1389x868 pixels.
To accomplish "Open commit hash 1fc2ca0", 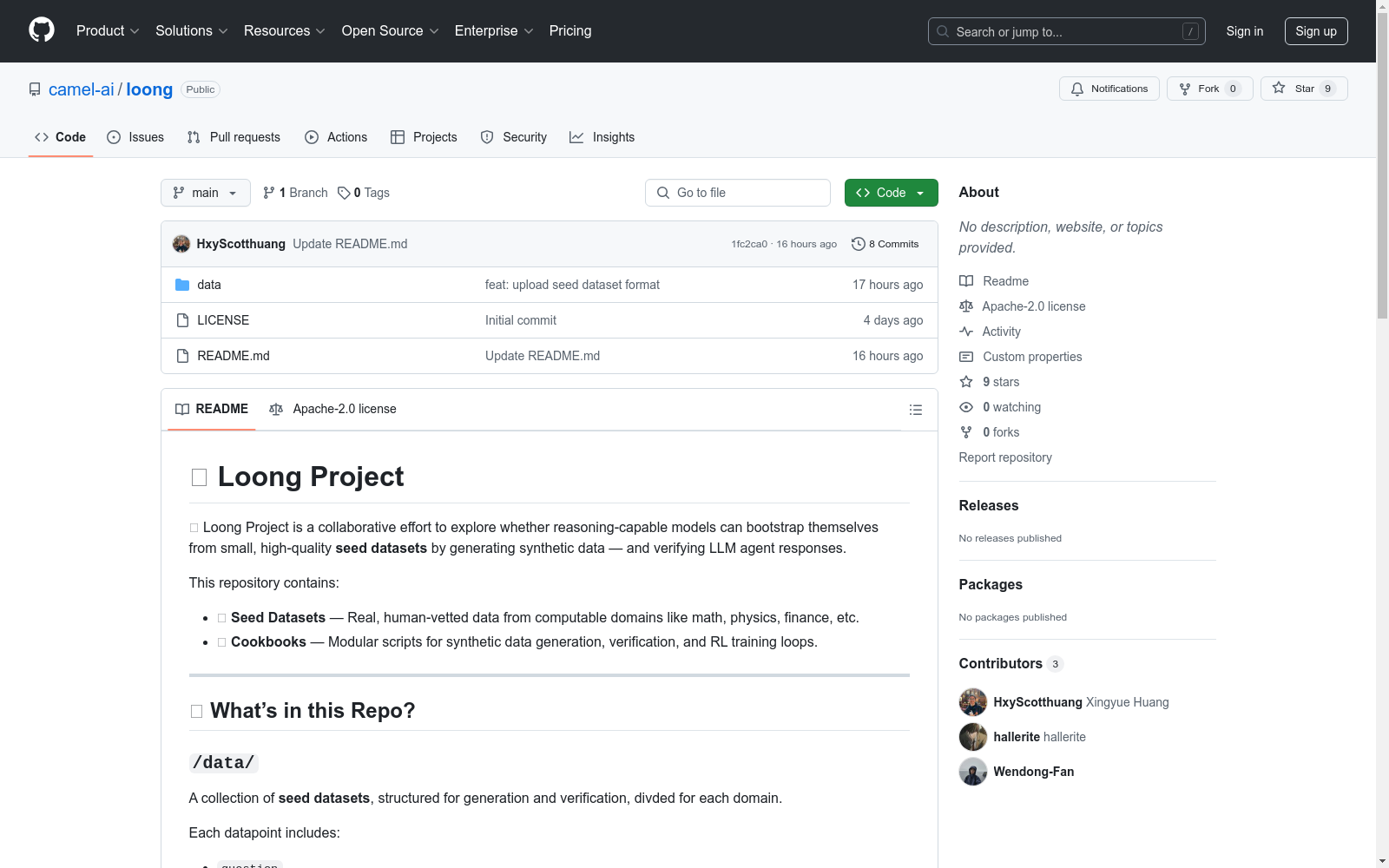I will pos(749,244).
